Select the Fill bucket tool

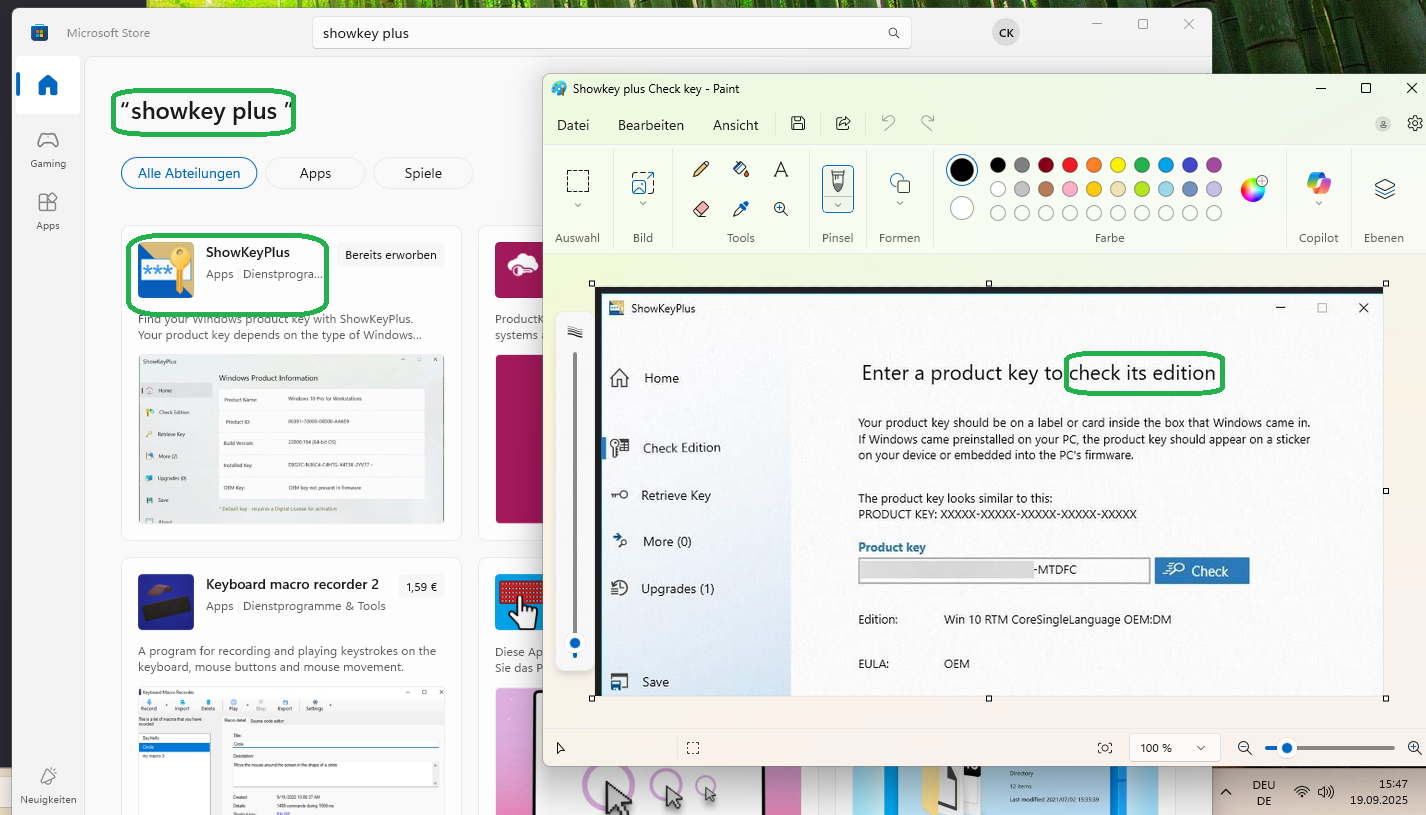click(x=741, y=169)
